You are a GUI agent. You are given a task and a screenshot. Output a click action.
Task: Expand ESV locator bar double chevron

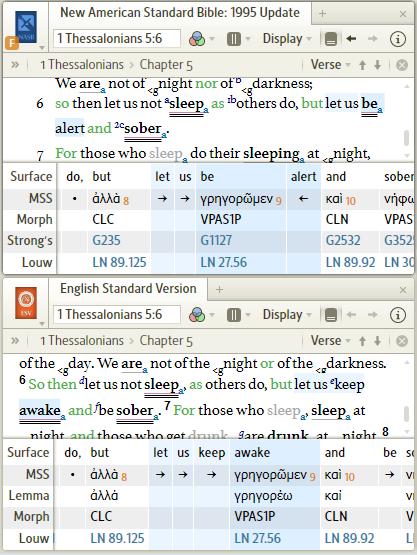[x=15, y=341]
